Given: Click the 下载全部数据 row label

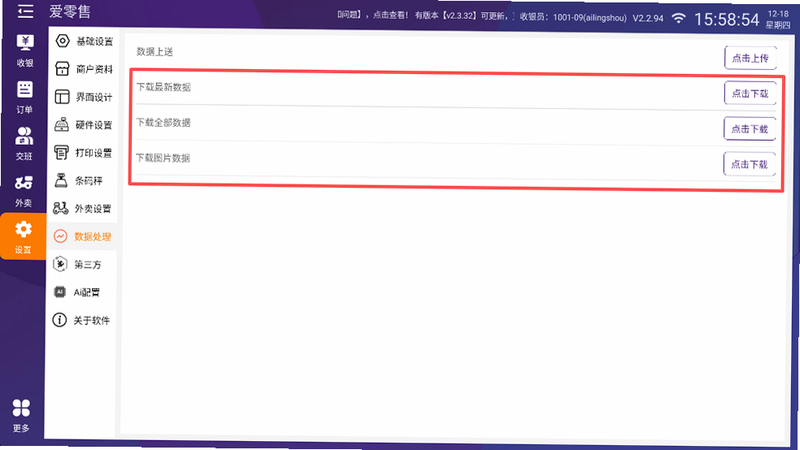Looking at the screenshot, I should [x=163, y=122].
